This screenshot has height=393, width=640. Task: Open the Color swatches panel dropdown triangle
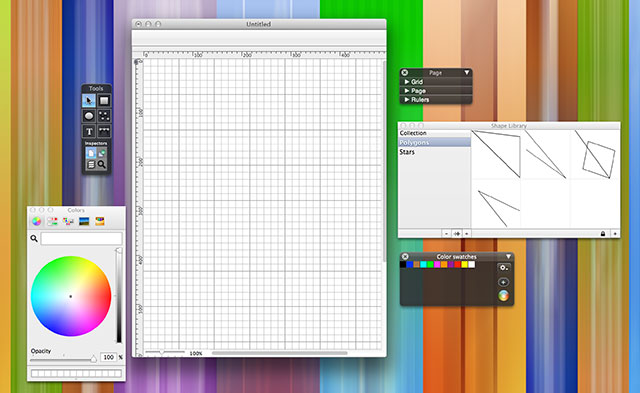point(509,256)
